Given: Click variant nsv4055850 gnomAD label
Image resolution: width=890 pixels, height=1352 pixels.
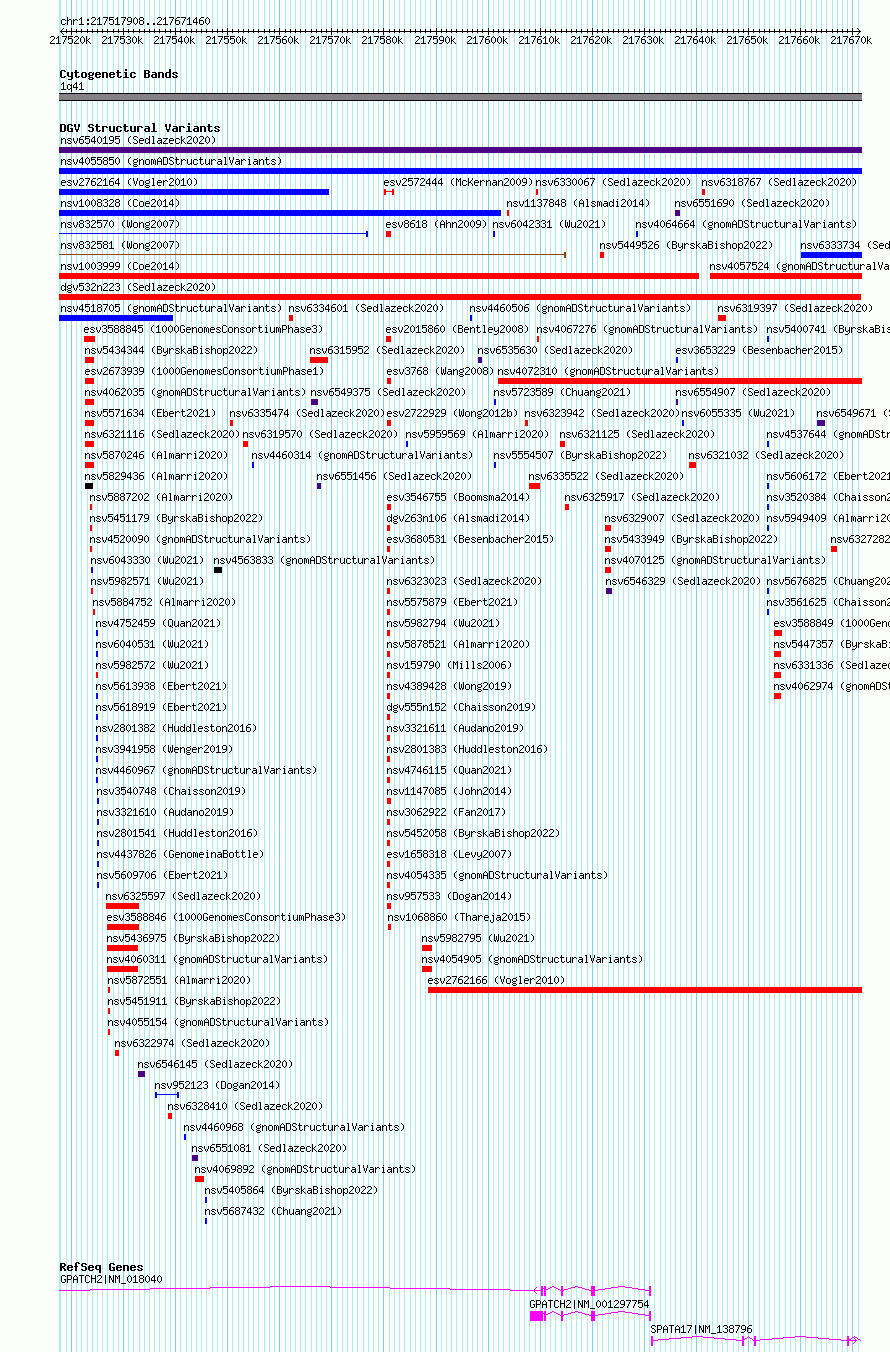Looking at the screenshot, I should [171, 161].
